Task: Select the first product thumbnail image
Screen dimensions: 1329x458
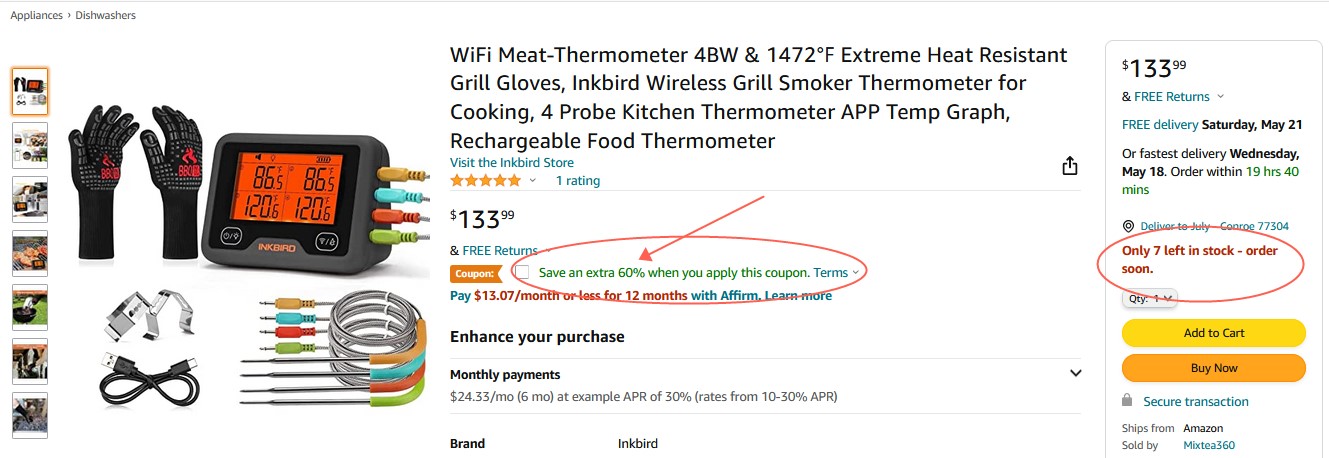Action: click(x=30, y=92)
